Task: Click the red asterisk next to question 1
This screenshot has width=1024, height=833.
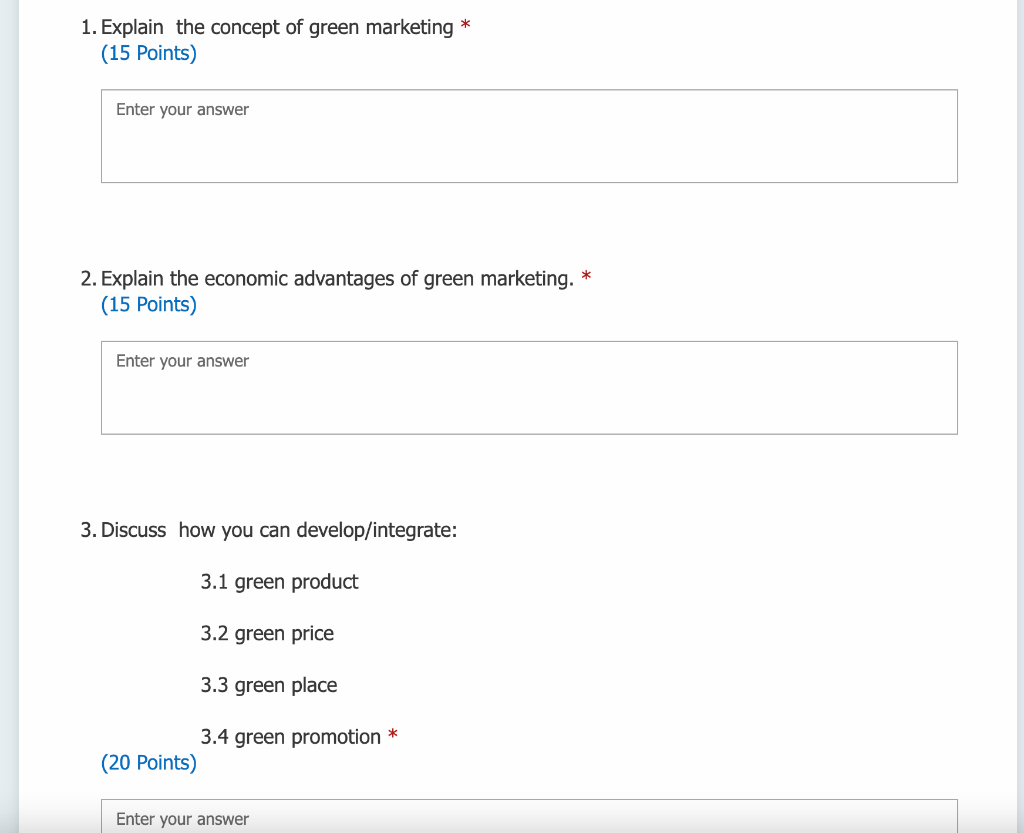Action: click(x=465, y=25)
